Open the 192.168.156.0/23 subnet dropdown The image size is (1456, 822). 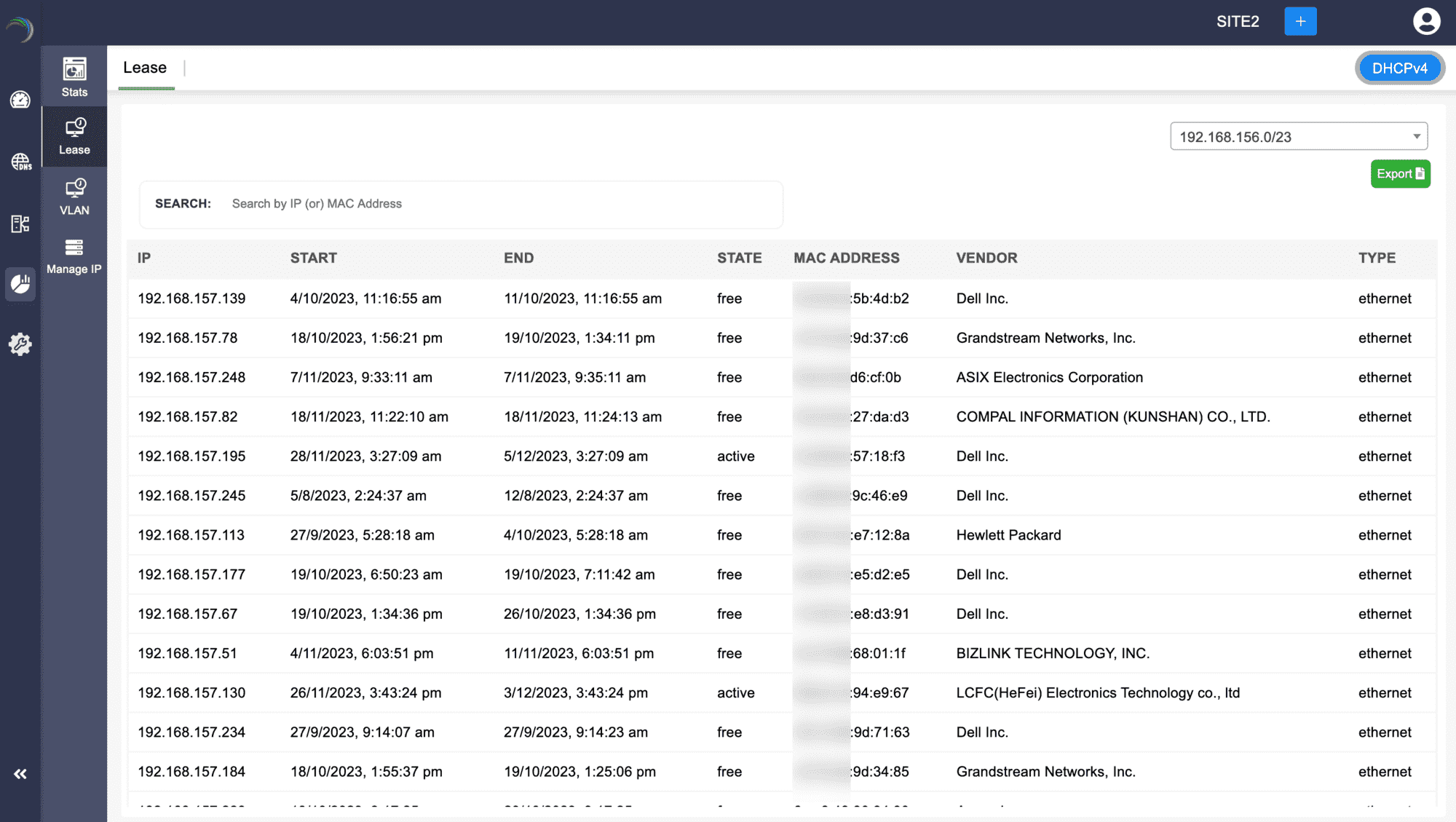(x=1299, y=136)
